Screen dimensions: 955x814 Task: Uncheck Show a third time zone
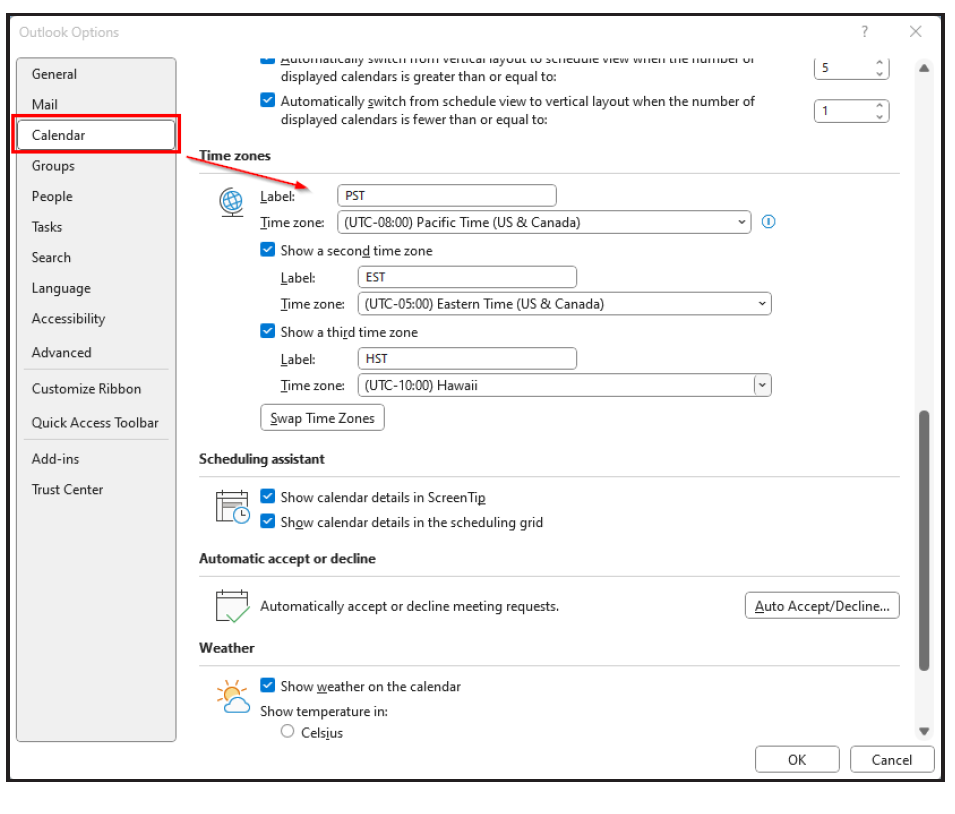pos(267,331)
